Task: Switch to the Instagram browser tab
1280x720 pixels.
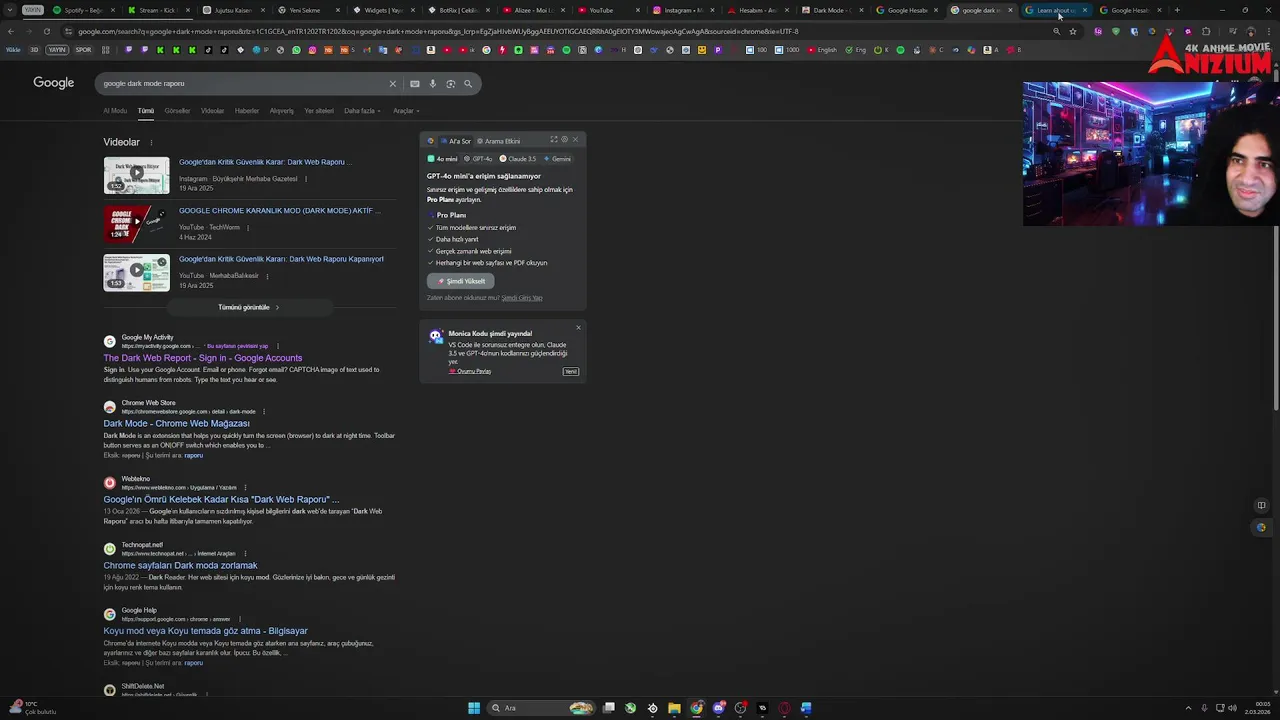Action: (x=683, y=10)
